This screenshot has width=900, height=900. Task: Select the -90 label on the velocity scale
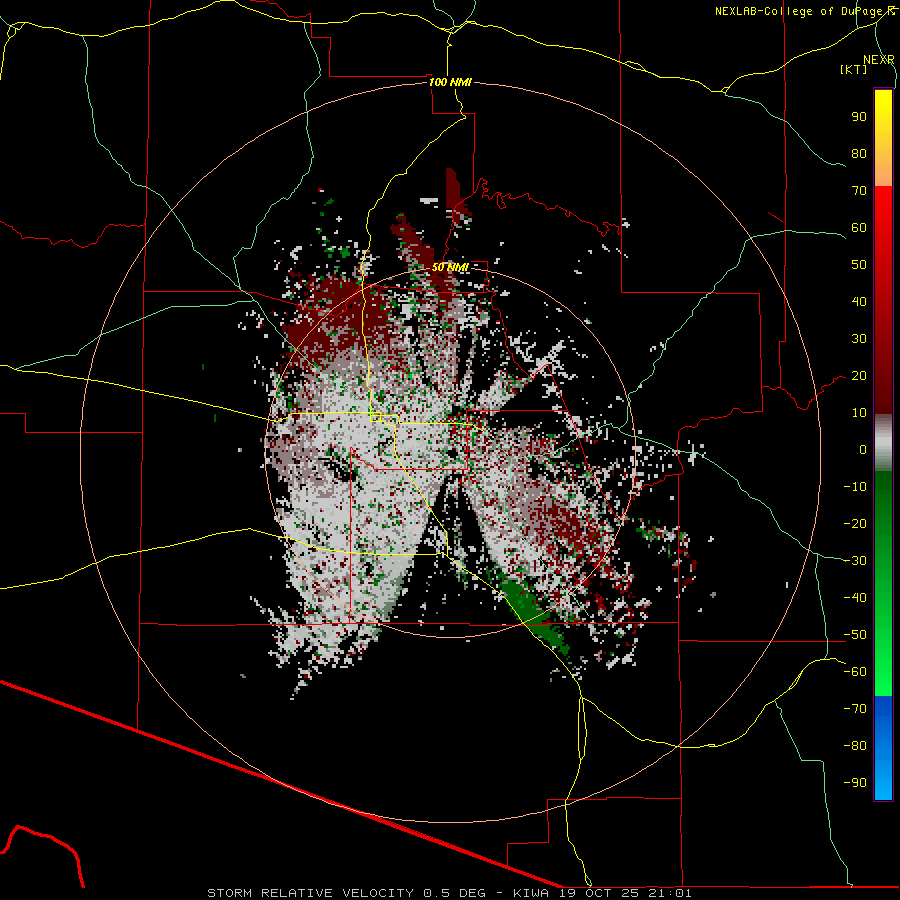(x=855, y=783)
